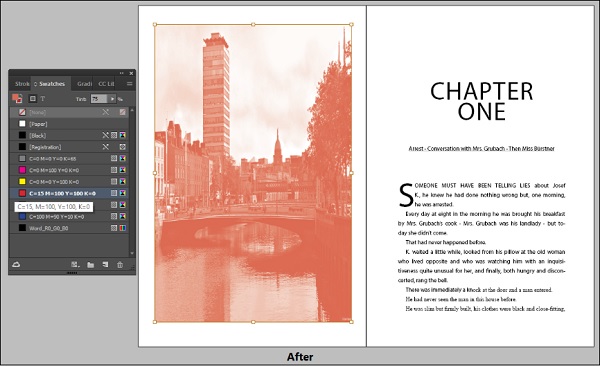The height and width of the screenshot is (366, 600).
Task: Select the blue C=100 M=90 Y=10 K=0 swatch
Action: tap(69, 217)
